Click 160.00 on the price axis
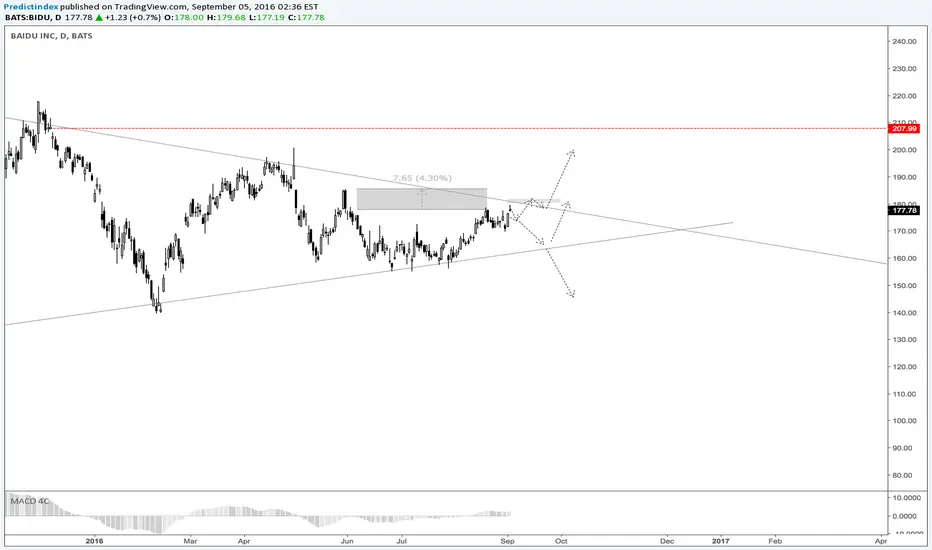 pyautogui.click(x=904, y=259)
